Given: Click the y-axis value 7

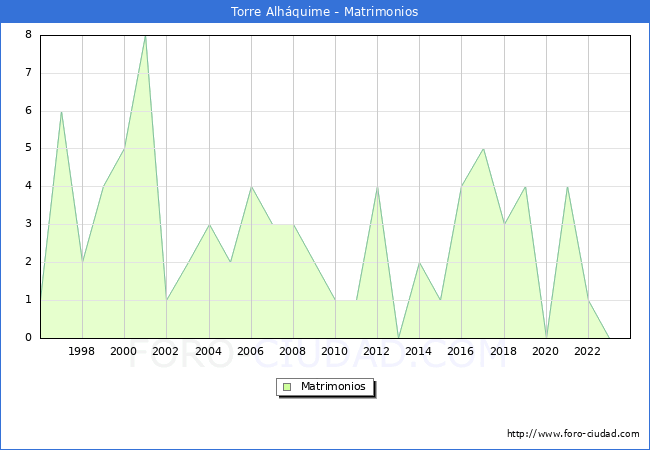Looking at the screenshot, I should click(x=28, y=73).
